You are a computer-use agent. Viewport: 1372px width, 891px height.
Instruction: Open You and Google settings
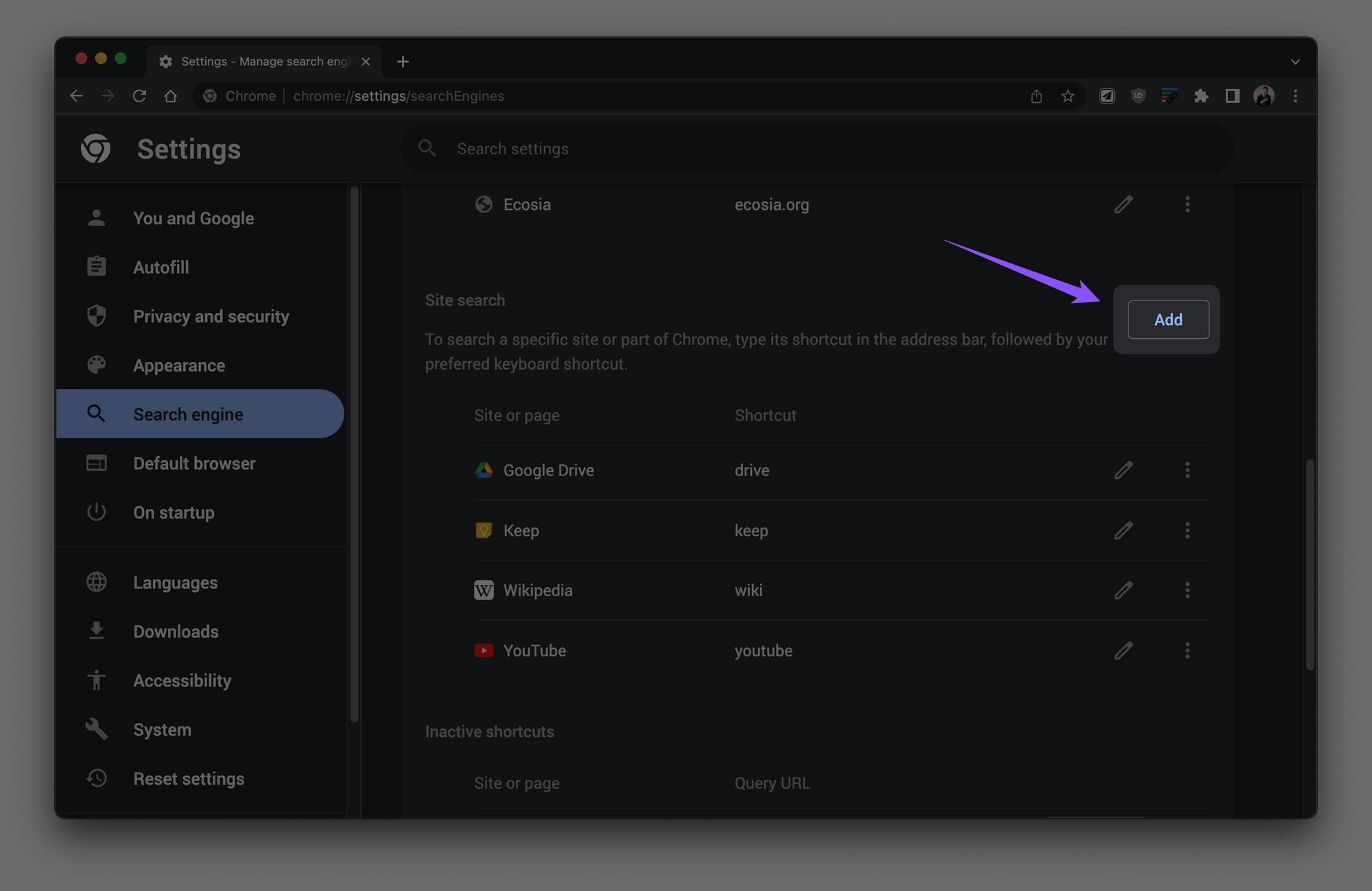click(x=200, y=218)
